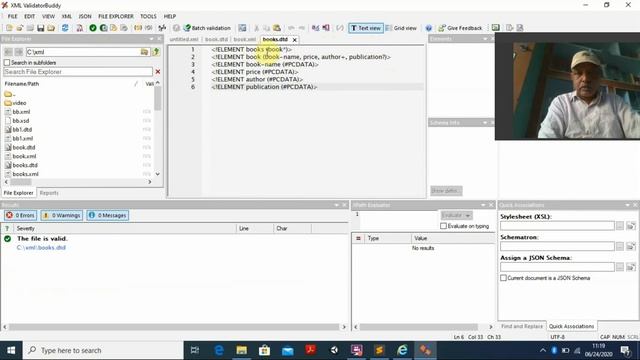Switch to the book.xml tab
This screenshot has height=360, width=640.
[244, 39]
